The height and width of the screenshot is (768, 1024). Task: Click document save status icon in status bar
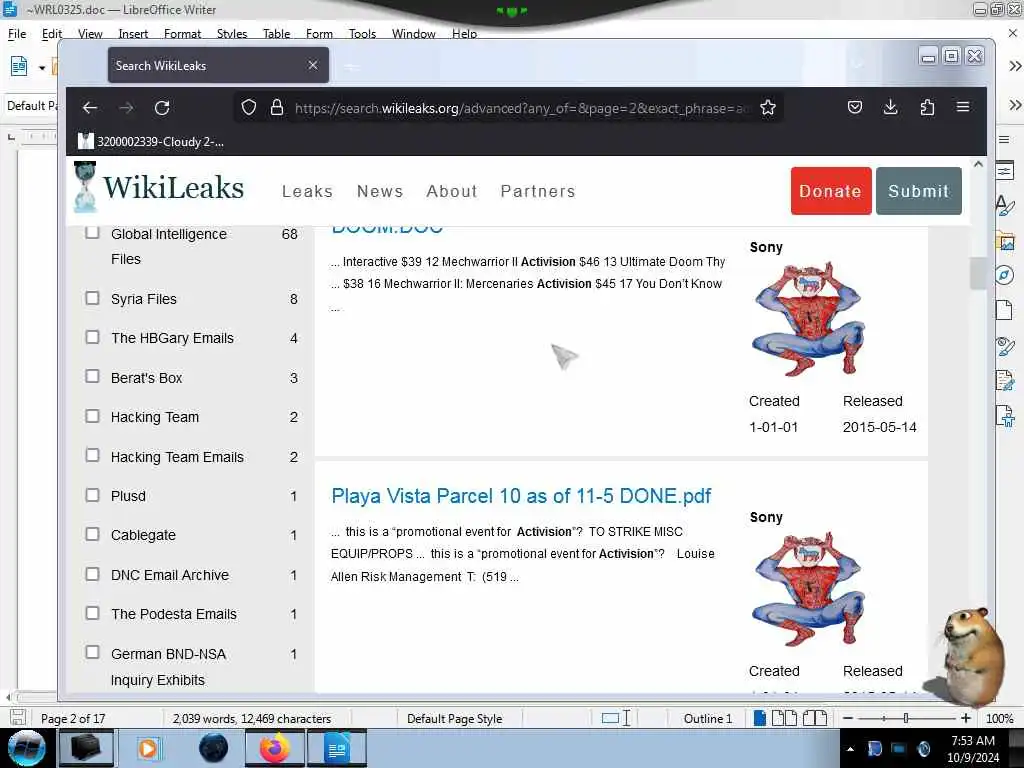(x=18, y=718)
